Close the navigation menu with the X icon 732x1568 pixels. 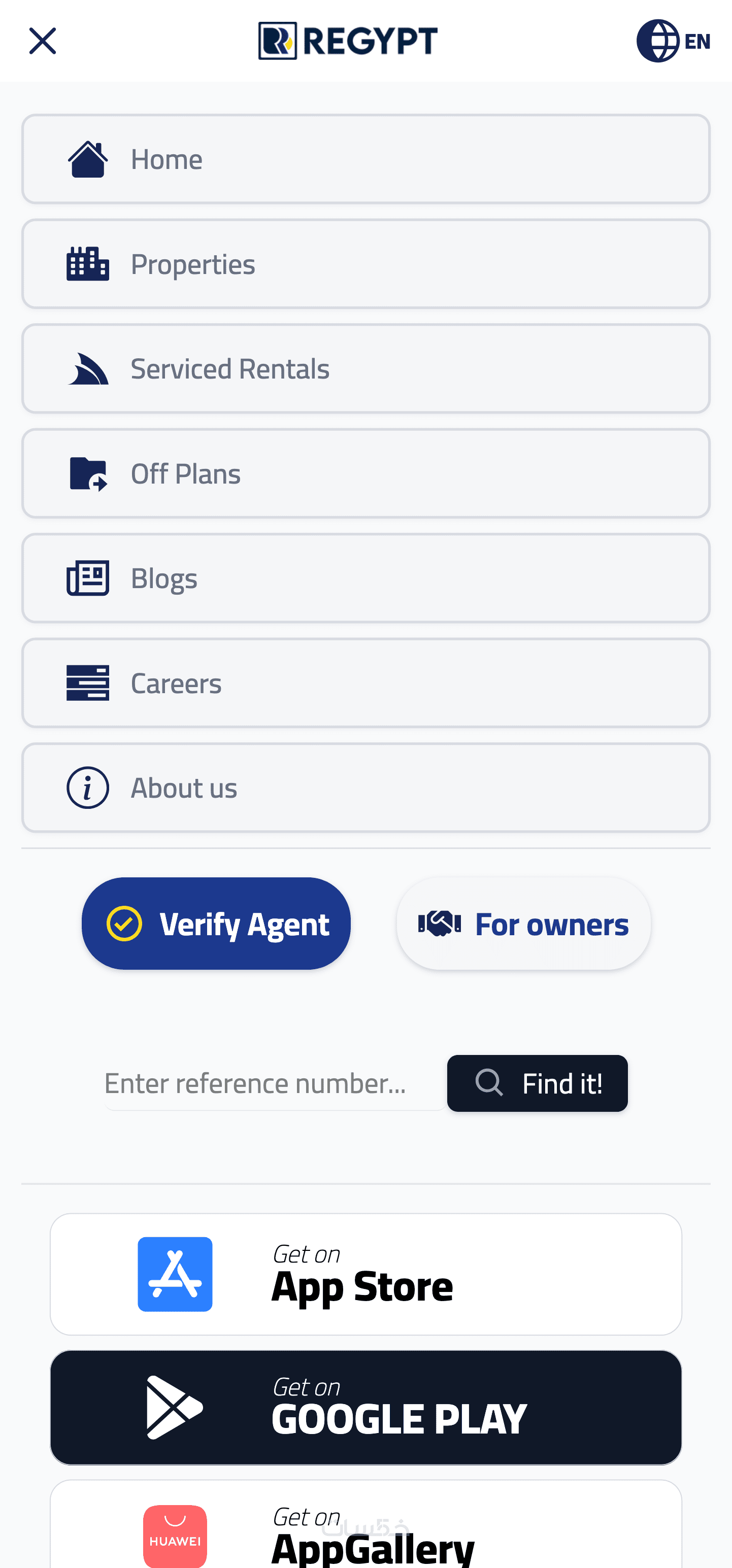tap(43, 41)
